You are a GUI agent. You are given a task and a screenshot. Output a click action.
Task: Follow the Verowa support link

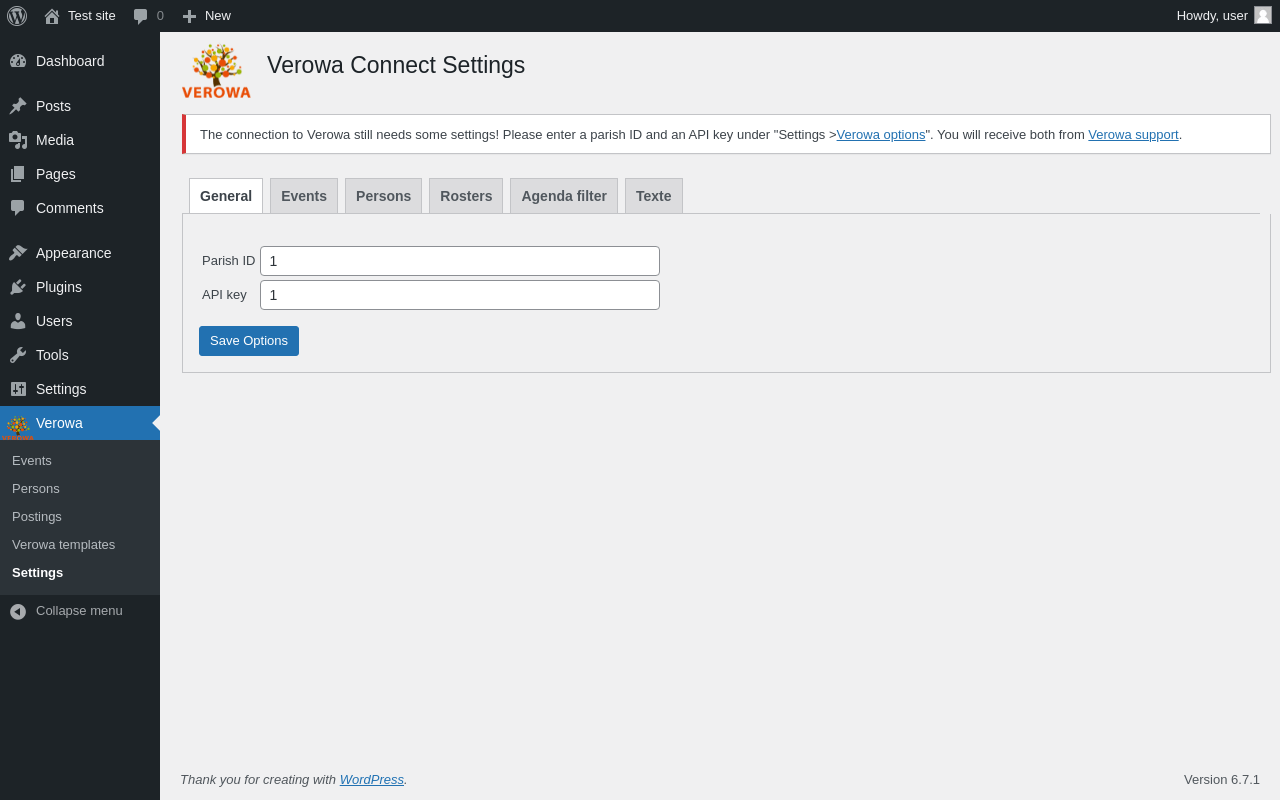[x=1133, y=134]
